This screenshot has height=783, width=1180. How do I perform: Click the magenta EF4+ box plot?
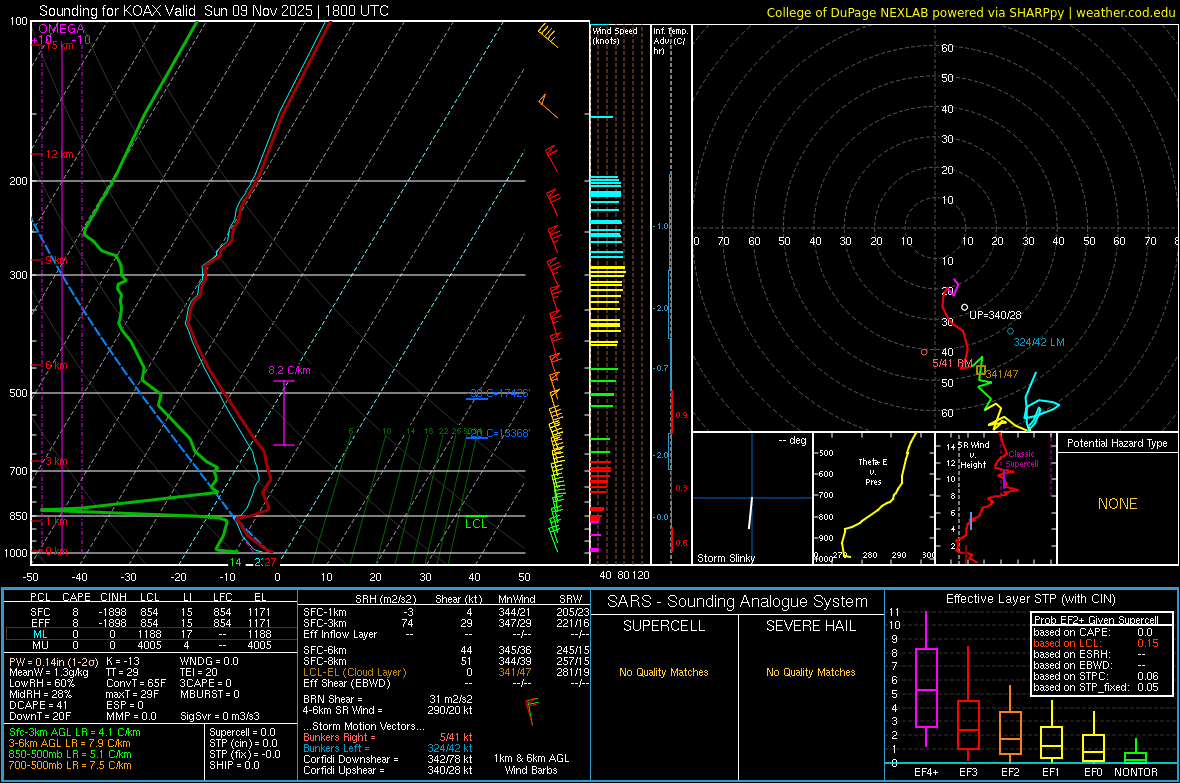coord(926,678)
